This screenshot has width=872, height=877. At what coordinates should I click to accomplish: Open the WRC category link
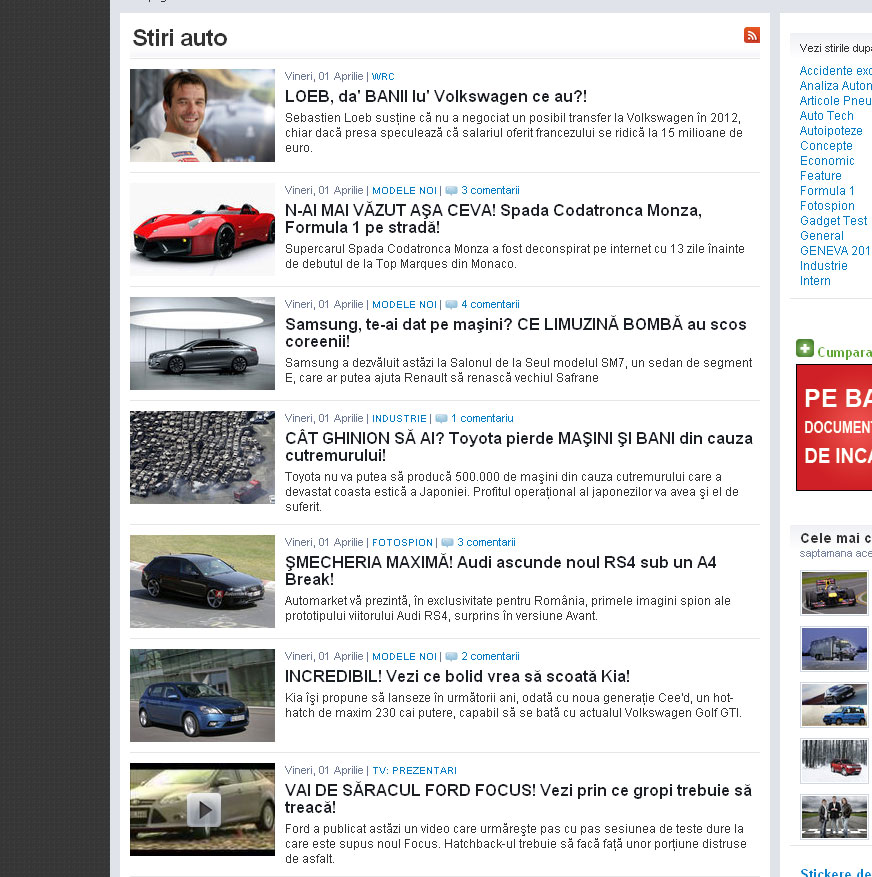pyautogui.click(x=383, y=77)
